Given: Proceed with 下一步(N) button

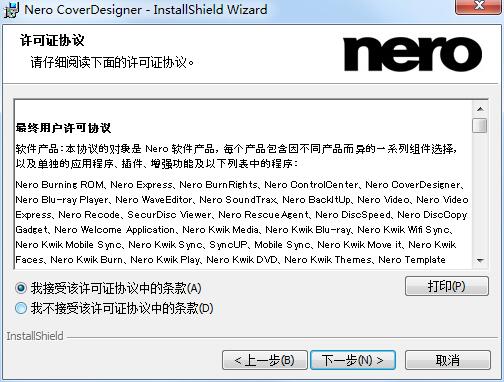Looking at the screenshot, I should pyautogui.click(x=353, y=360).
